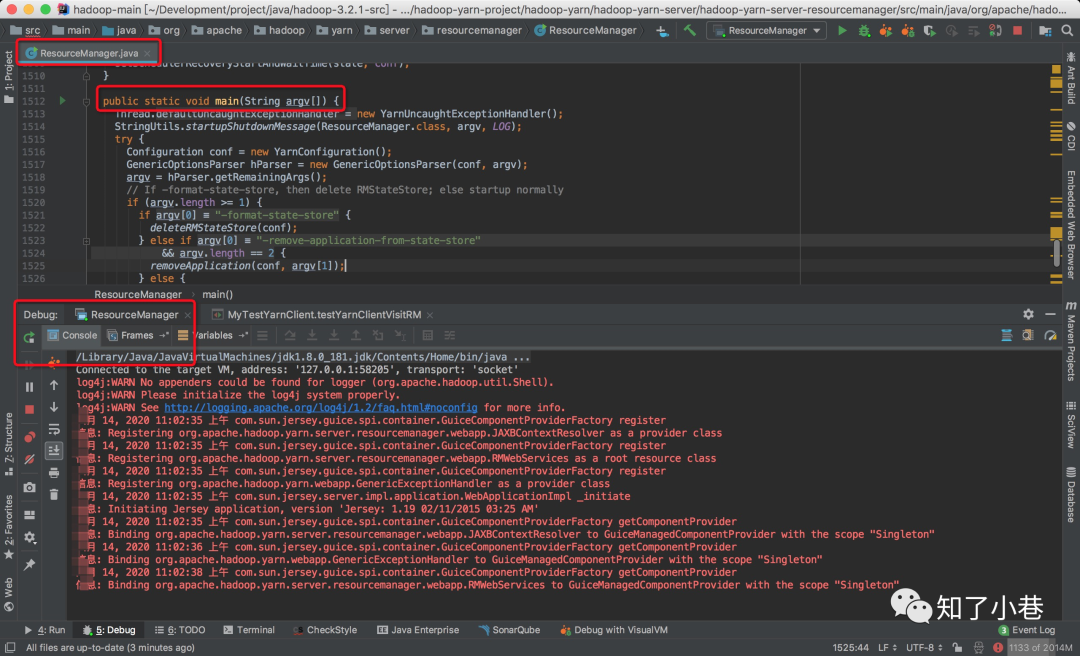The image size is (1080, 656).
Task: Open Search Everywhere magnifier icon
Action: pos(1067,30)
